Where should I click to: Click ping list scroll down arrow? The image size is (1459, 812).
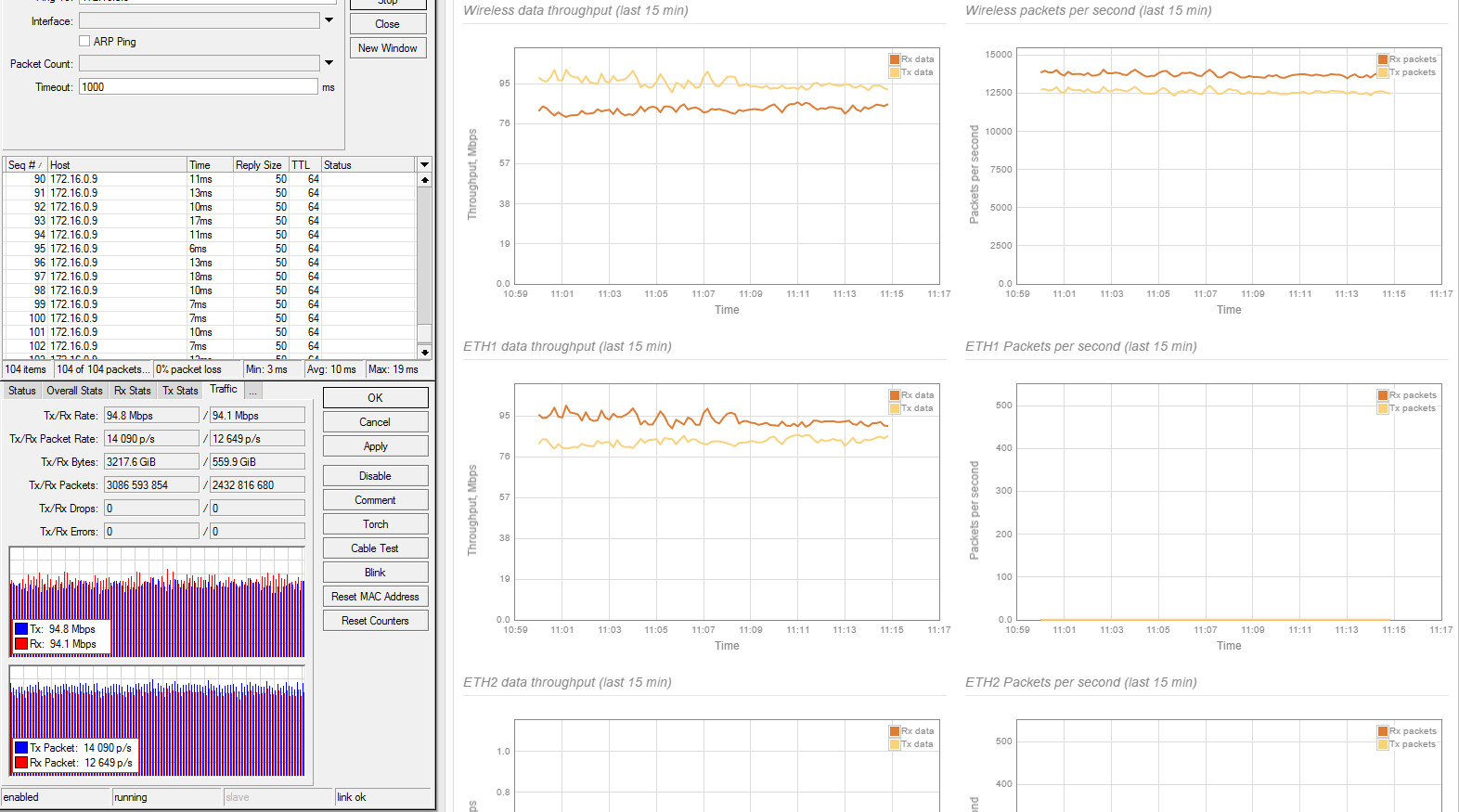pos(425,352)
